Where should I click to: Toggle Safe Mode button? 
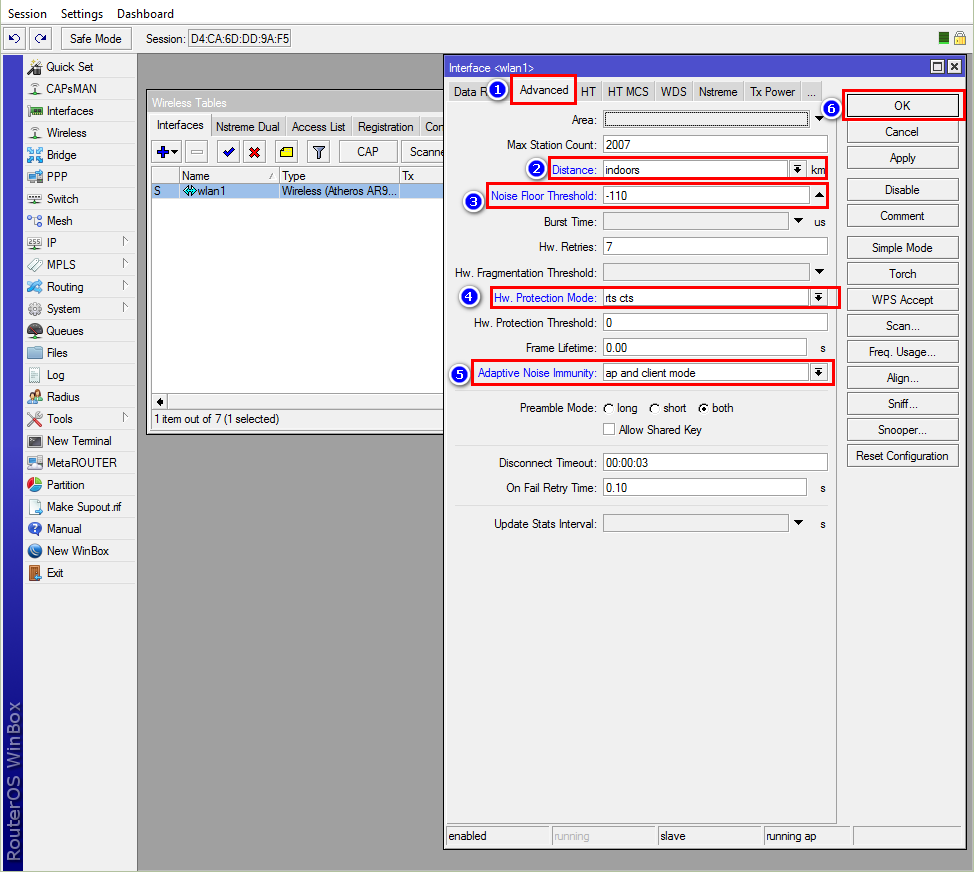(96, 39)
